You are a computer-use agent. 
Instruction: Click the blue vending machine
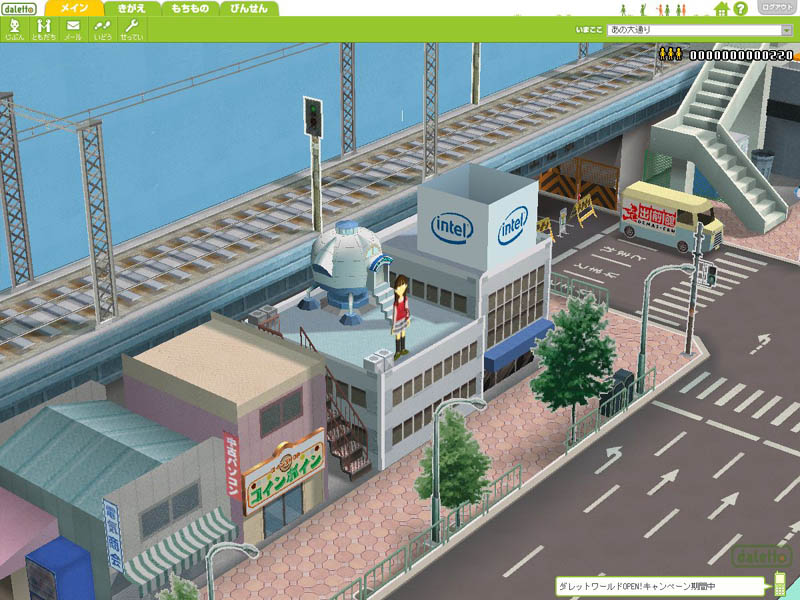coord(60,569)
